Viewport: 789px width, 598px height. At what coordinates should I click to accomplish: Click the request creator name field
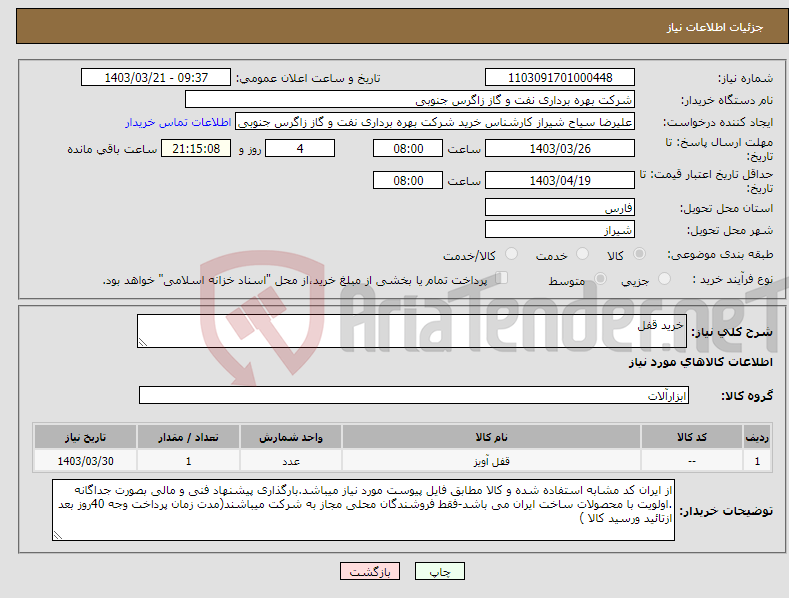435,122
